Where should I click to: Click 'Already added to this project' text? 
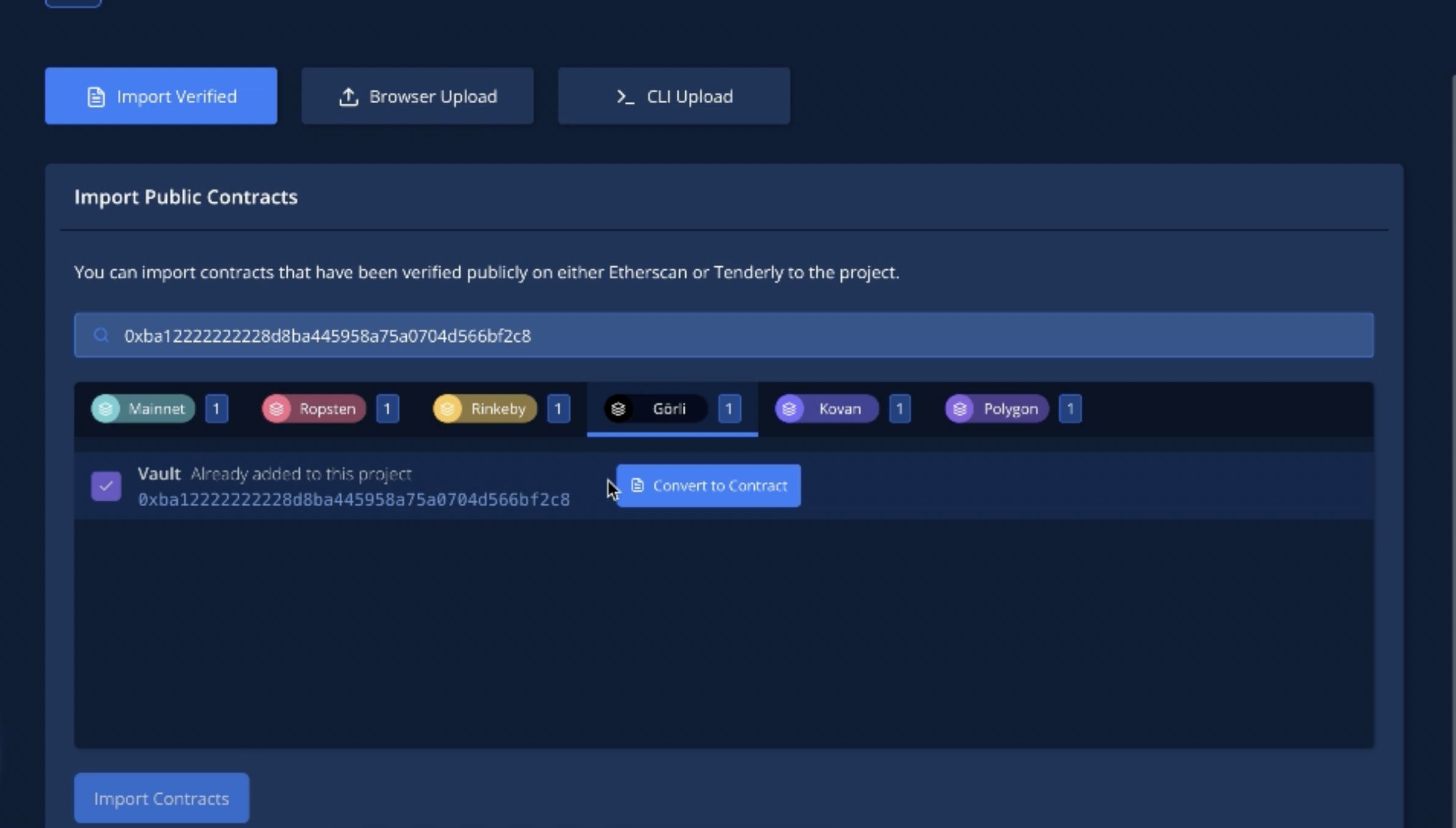[x=301, y=474]
